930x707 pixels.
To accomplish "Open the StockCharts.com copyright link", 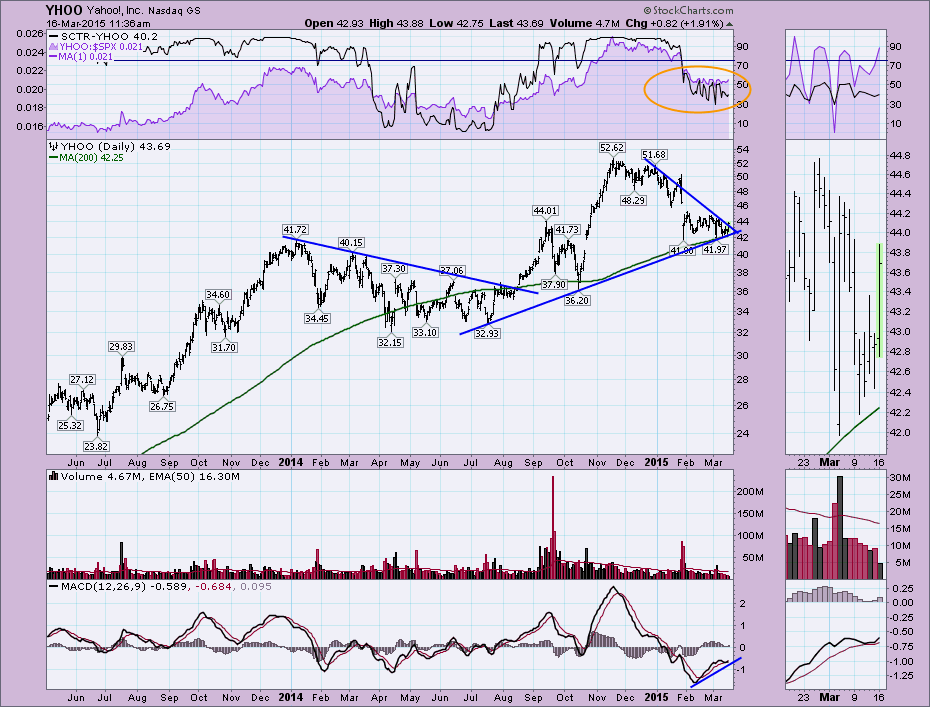I will point(688,11).
